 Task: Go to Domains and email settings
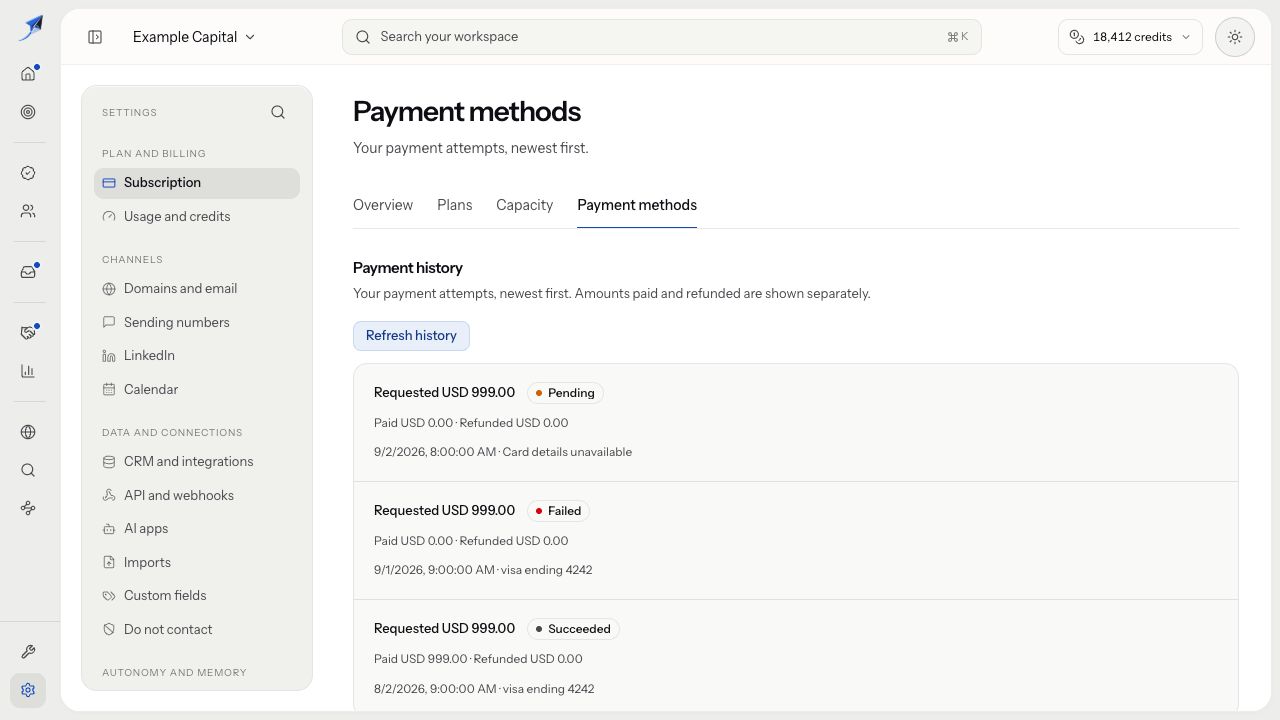click(197, 289)
